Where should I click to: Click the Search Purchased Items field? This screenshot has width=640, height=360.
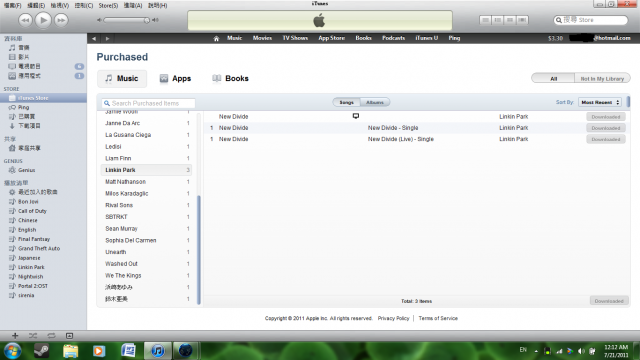point(149,103)
